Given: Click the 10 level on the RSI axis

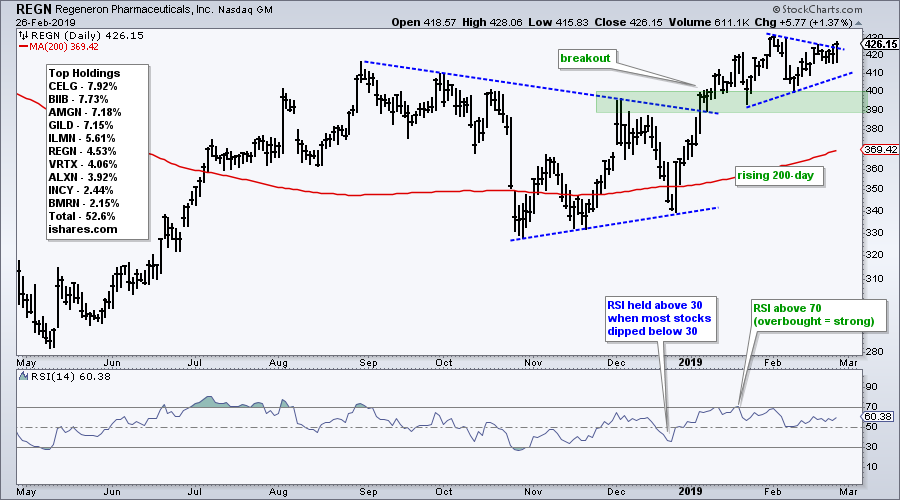Looking at the screenshot, I should [872, 467].
